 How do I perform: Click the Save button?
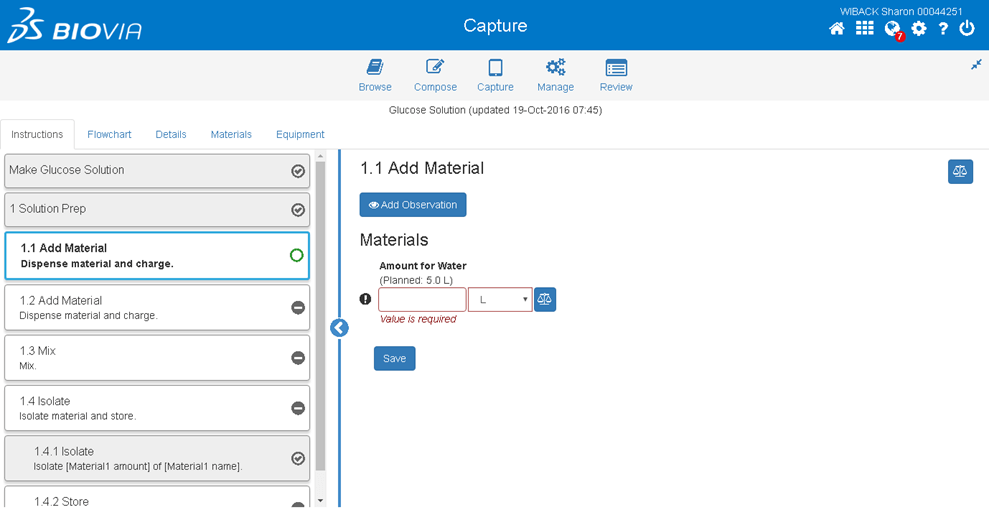click(x=394, y=358)
